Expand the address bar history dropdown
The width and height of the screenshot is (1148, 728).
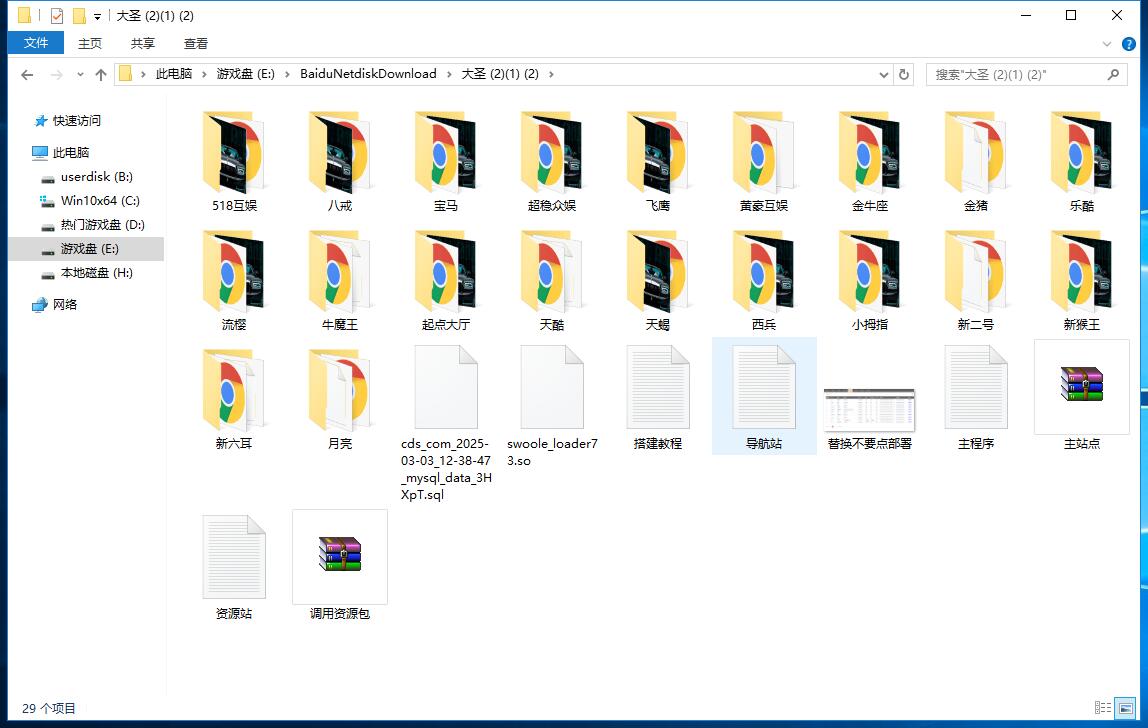pos(884,74)
